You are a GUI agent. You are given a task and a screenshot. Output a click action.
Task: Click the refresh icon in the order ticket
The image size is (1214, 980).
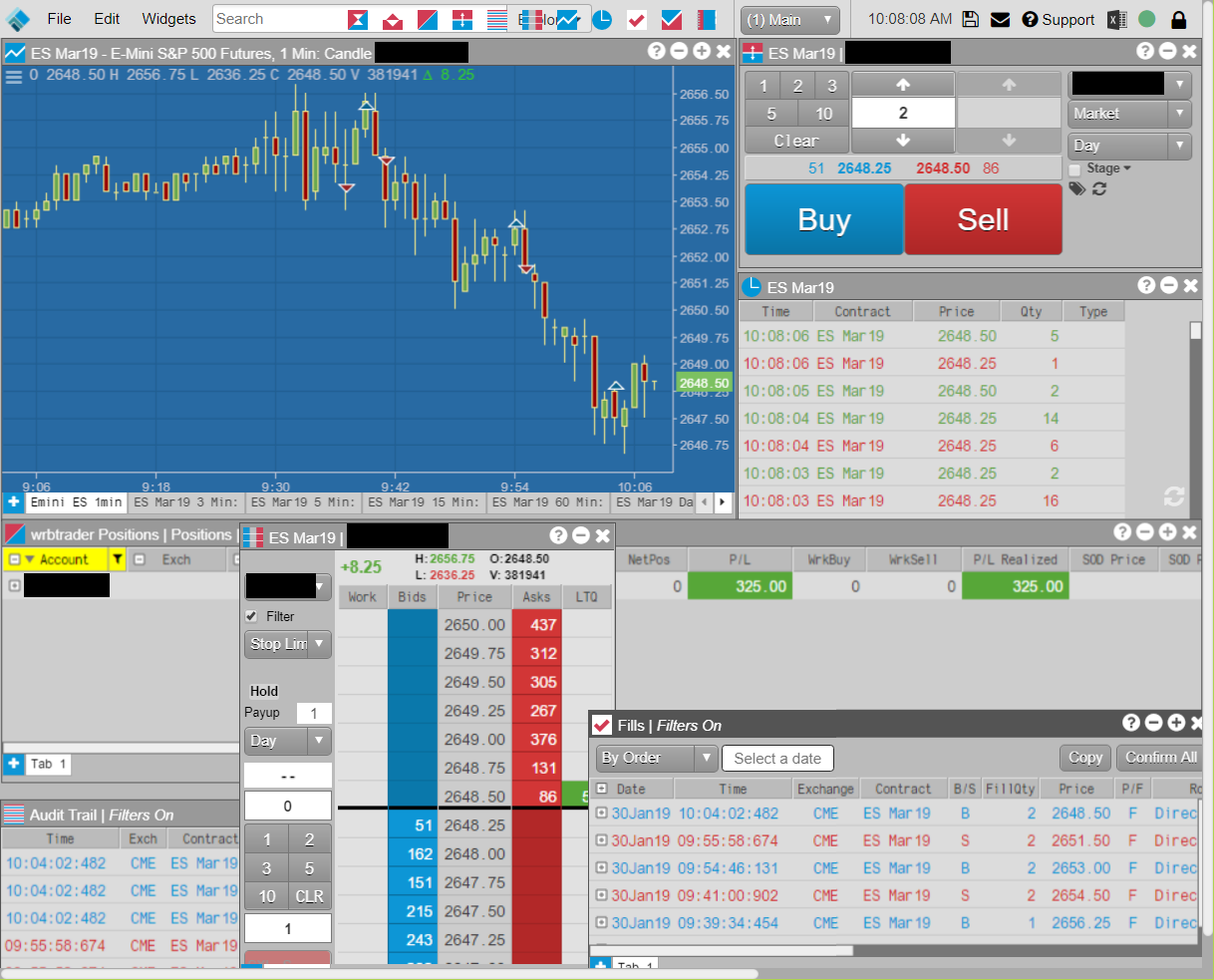1099,188
